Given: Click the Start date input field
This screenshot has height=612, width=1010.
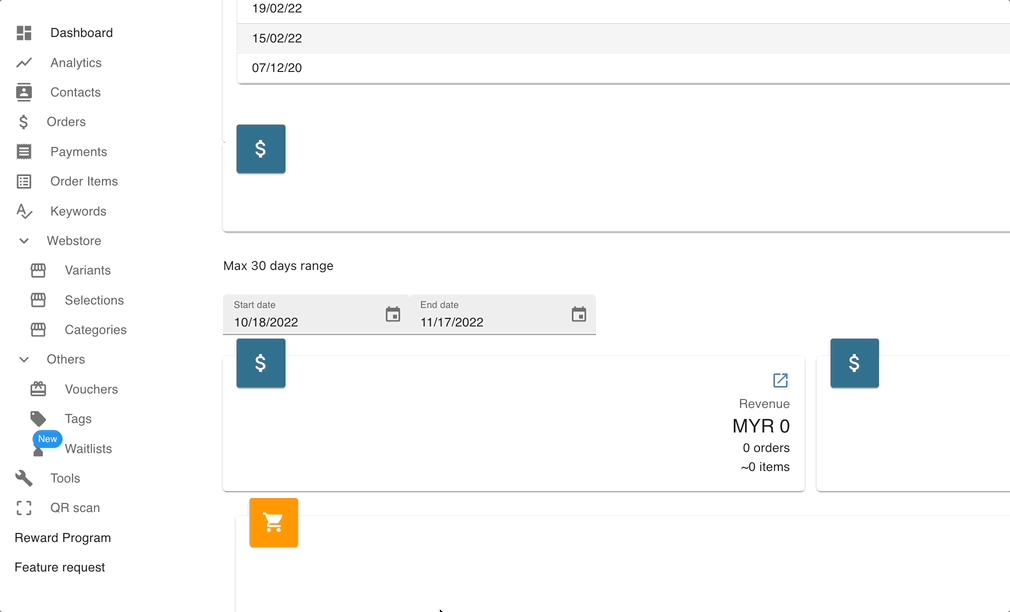Looking at the screenshot, I should pyautogui.click(x=300, y=322).
